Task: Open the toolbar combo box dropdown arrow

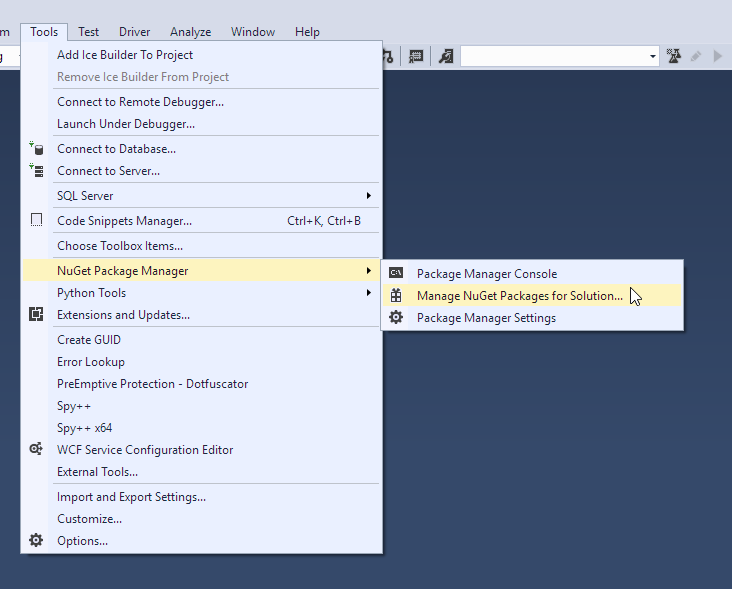Action: [x=652, y=57]
